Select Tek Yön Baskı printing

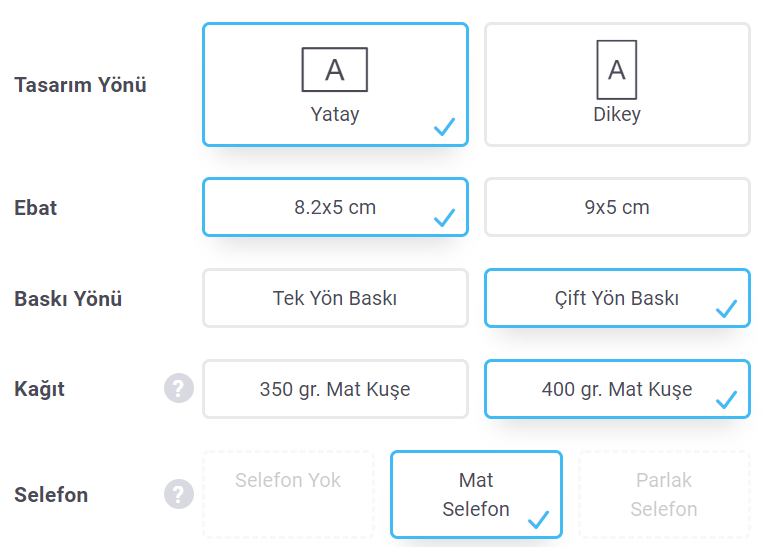click(335, 298)
